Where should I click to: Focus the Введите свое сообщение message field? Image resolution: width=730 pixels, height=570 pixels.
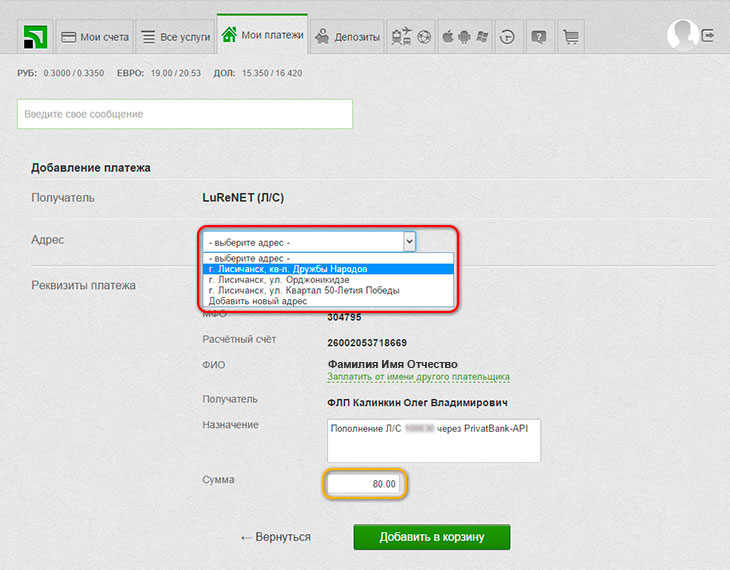tap(185, 114)
